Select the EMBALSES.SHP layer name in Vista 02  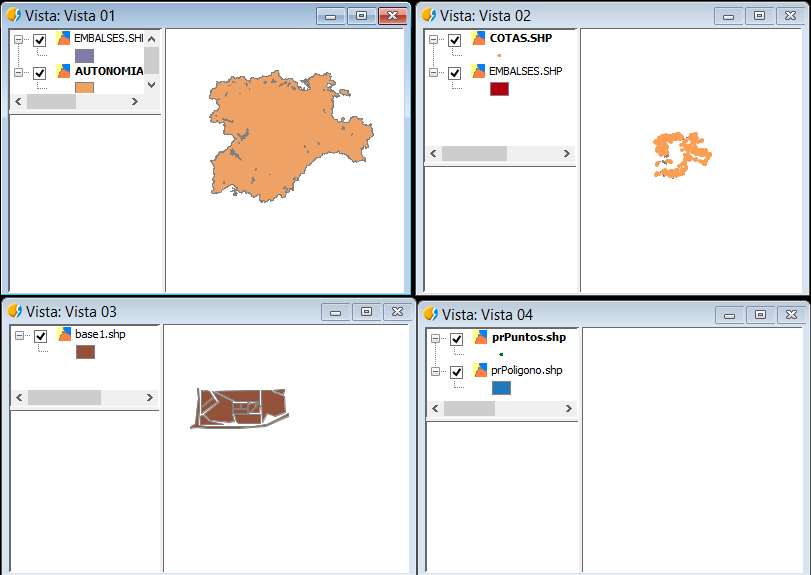pyautogui.click(x=525, y=72)
